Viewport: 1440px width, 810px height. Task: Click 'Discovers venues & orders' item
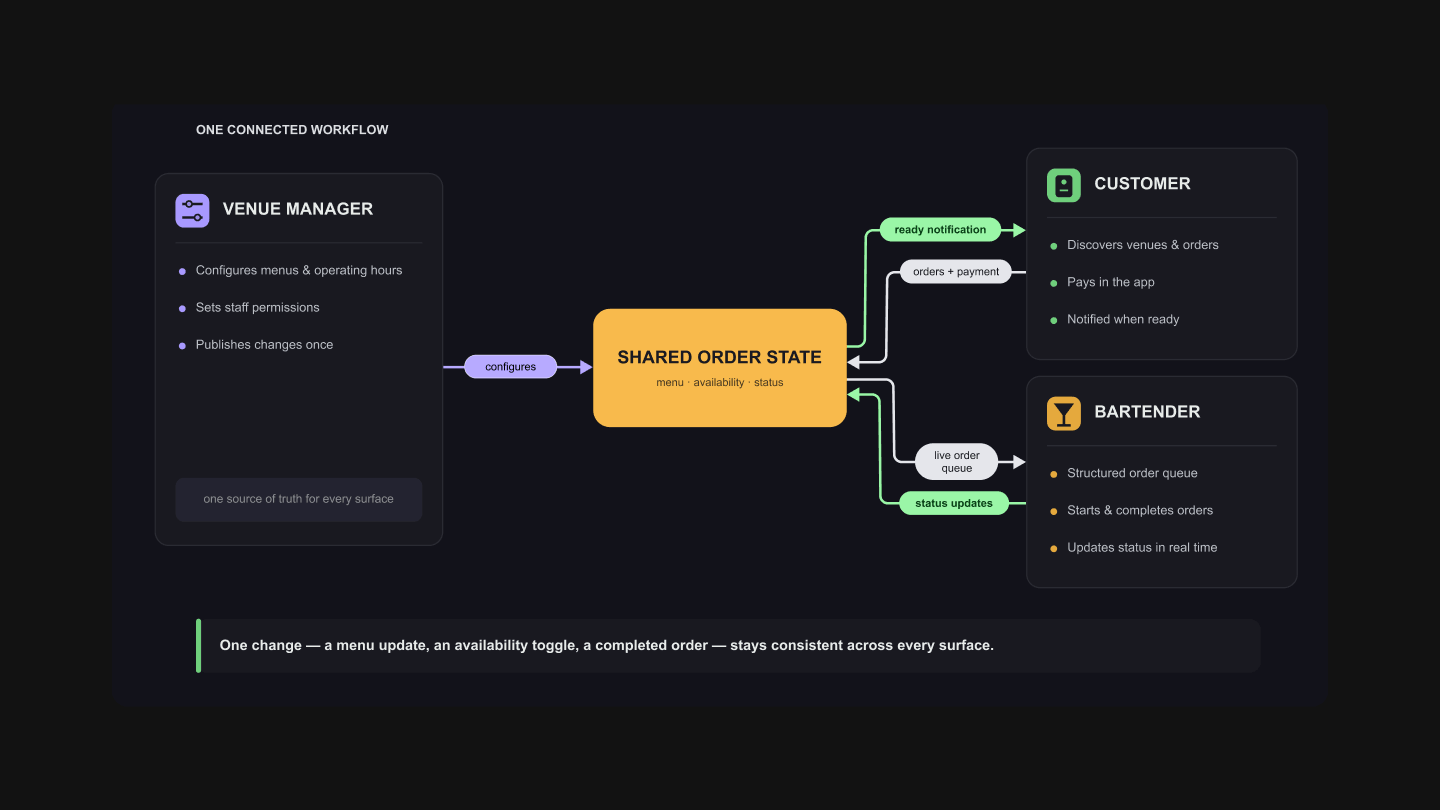point(1143,245)
